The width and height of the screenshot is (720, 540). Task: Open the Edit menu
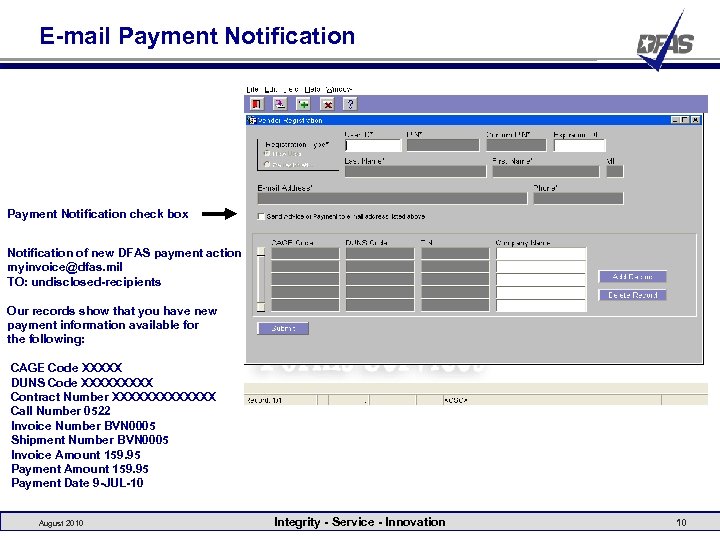coord(271,89)
